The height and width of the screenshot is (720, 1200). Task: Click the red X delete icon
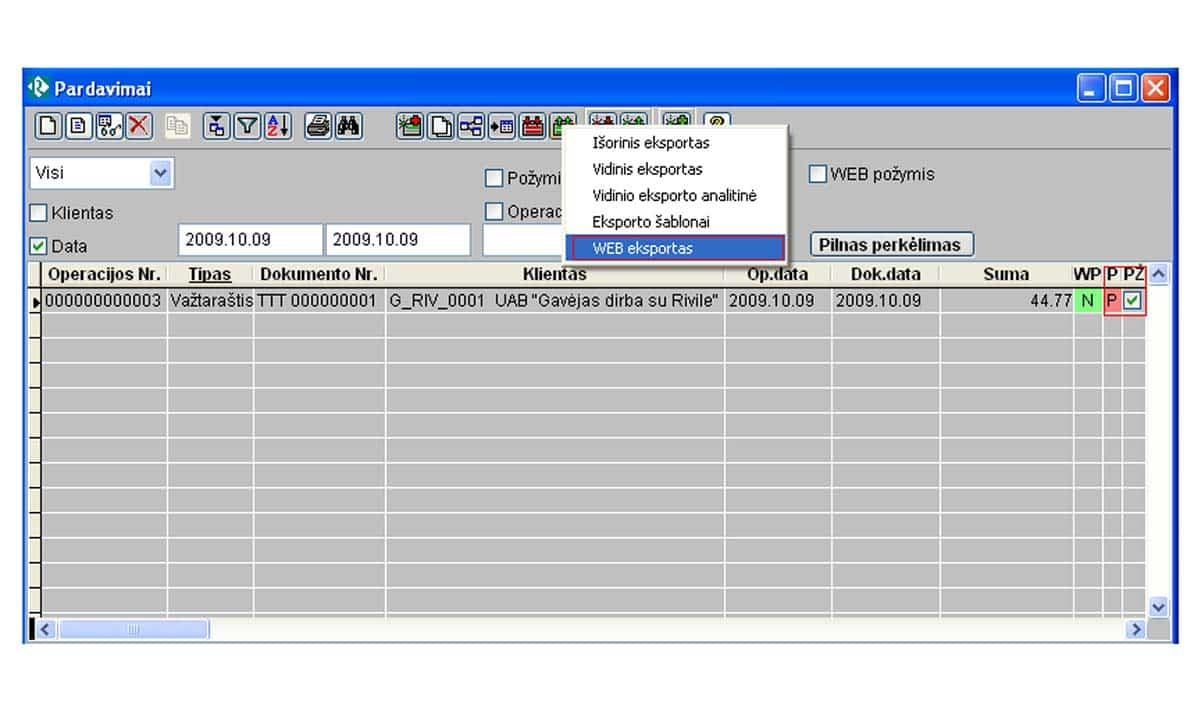[139, 126]
